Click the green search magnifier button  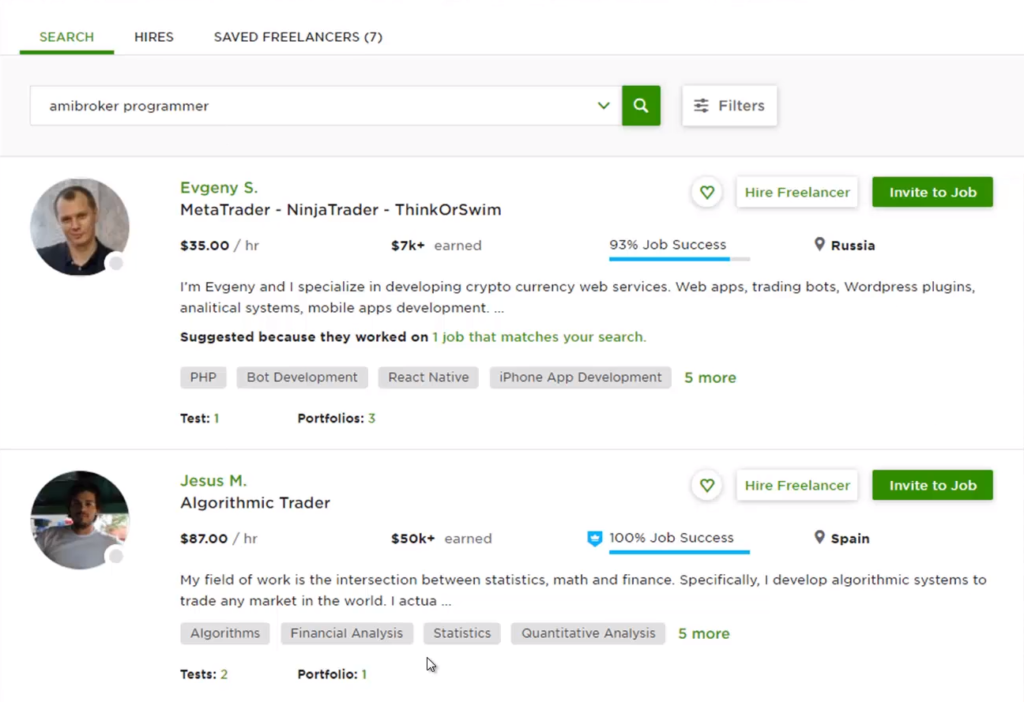(x=641, y=106)
